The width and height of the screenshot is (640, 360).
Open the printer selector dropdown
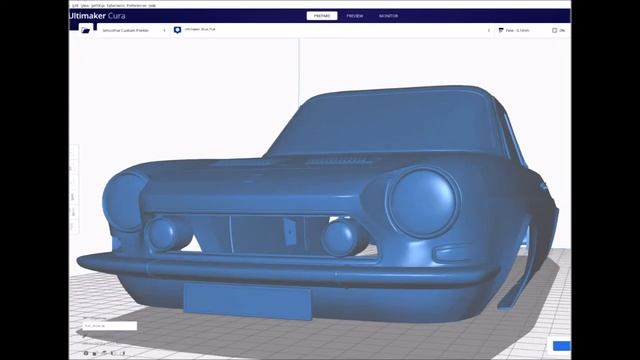[x=133, y=30]
